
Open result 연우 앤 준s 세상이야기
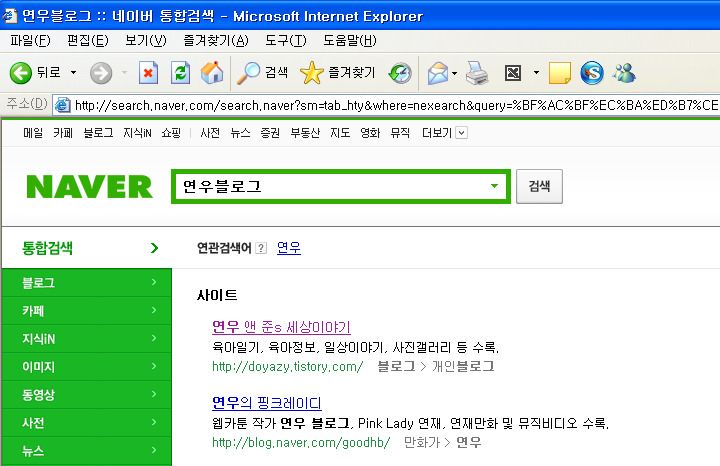point(281,327)
